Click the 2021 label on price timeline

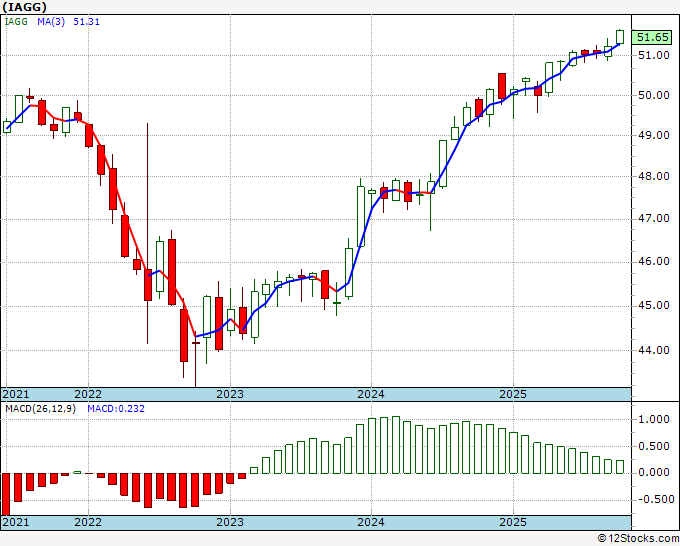(16, 394)
